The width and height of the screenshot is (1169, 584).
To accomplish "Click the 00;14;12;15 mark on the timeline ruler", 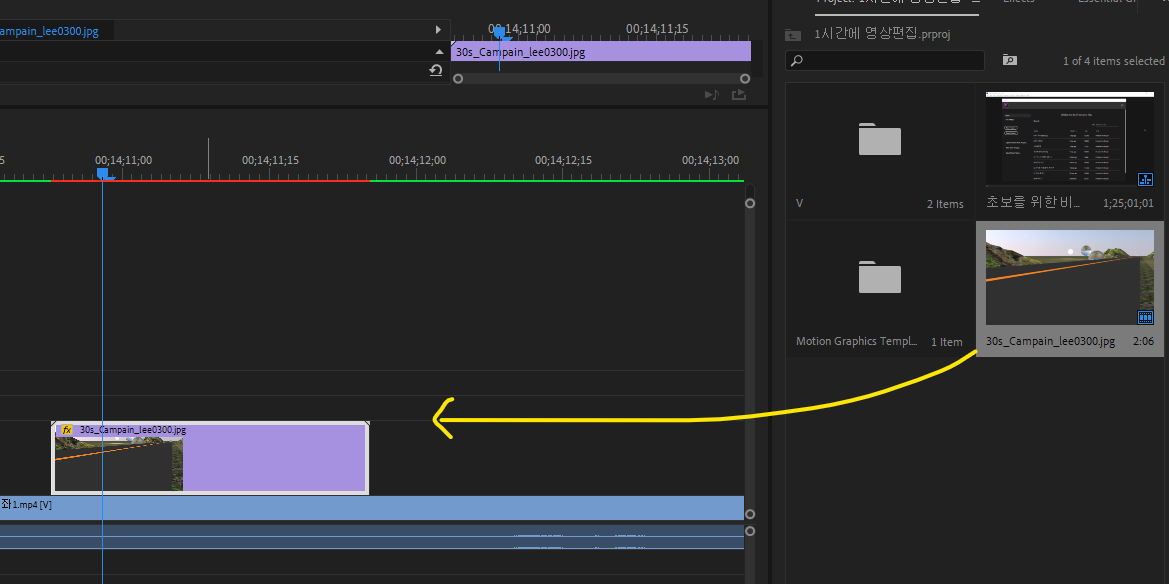I will pos(564,160).
